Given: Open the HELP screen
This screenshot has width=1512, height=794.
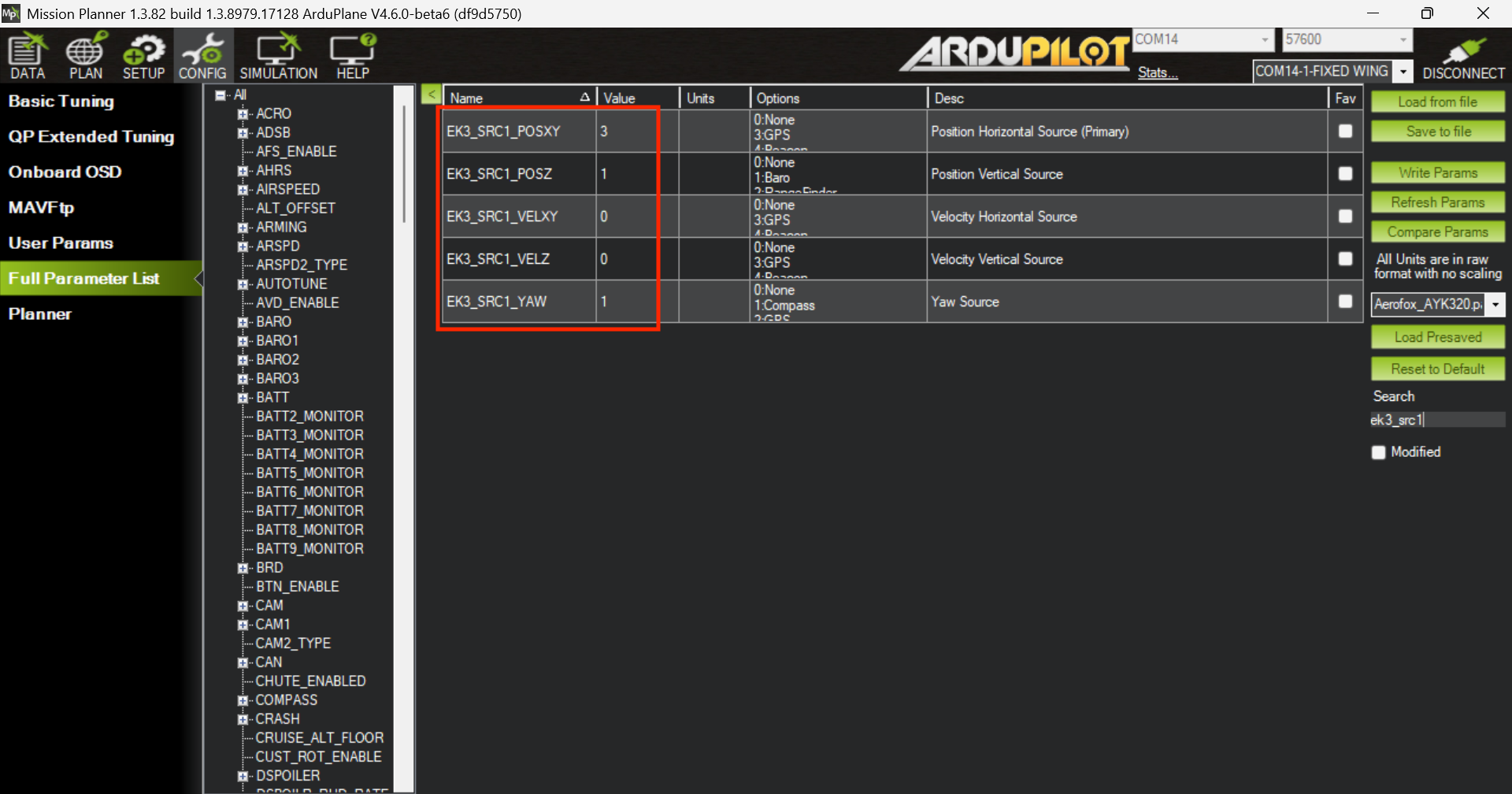Looking at the screenshot, I should click(x=352, y=56).
